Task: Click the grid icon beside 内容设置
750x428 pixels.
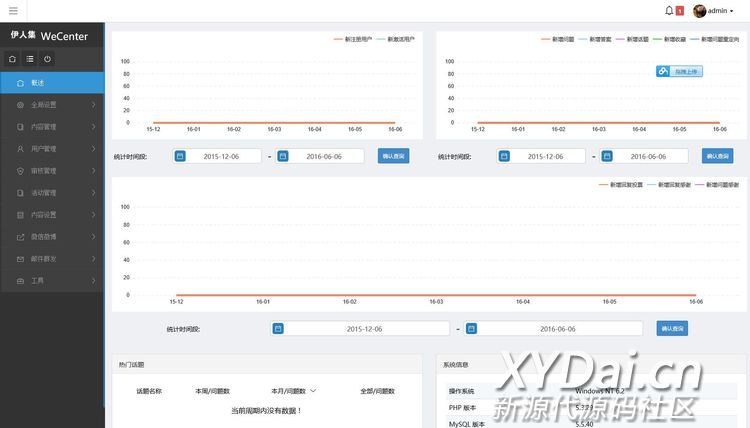Action: pos(20,215)
